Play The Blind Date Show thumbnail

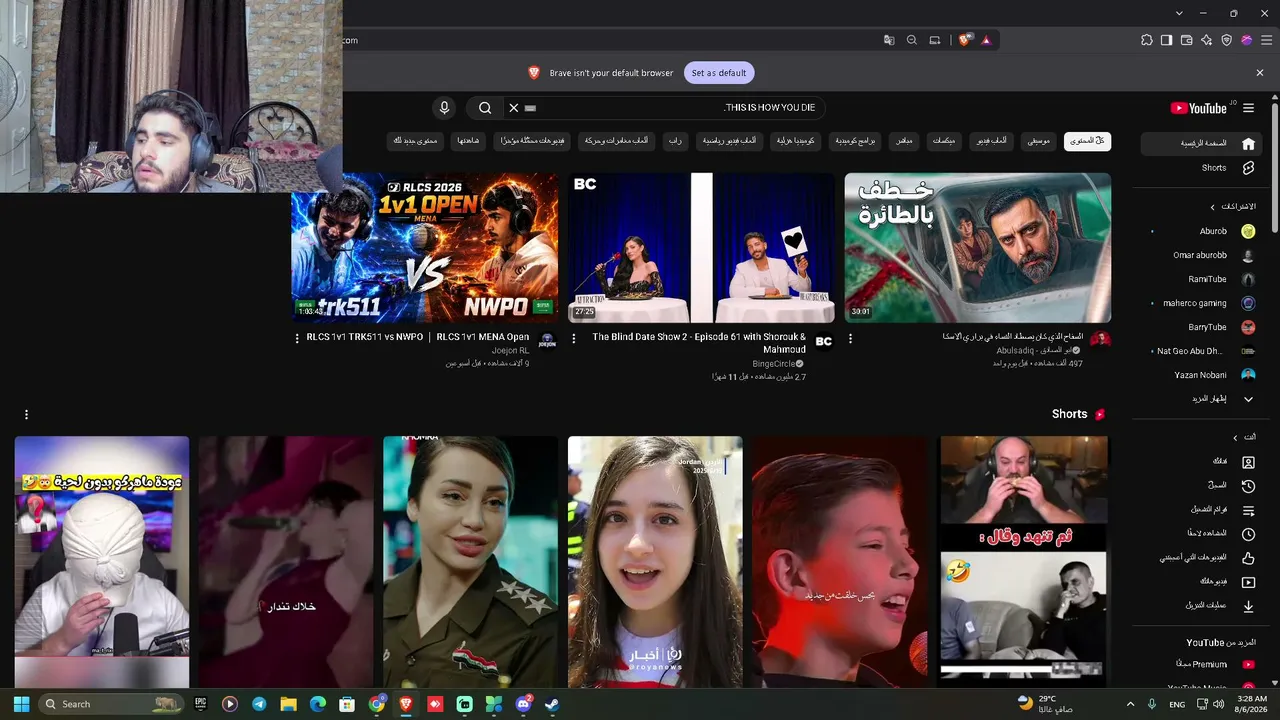(x=701, y=248)
